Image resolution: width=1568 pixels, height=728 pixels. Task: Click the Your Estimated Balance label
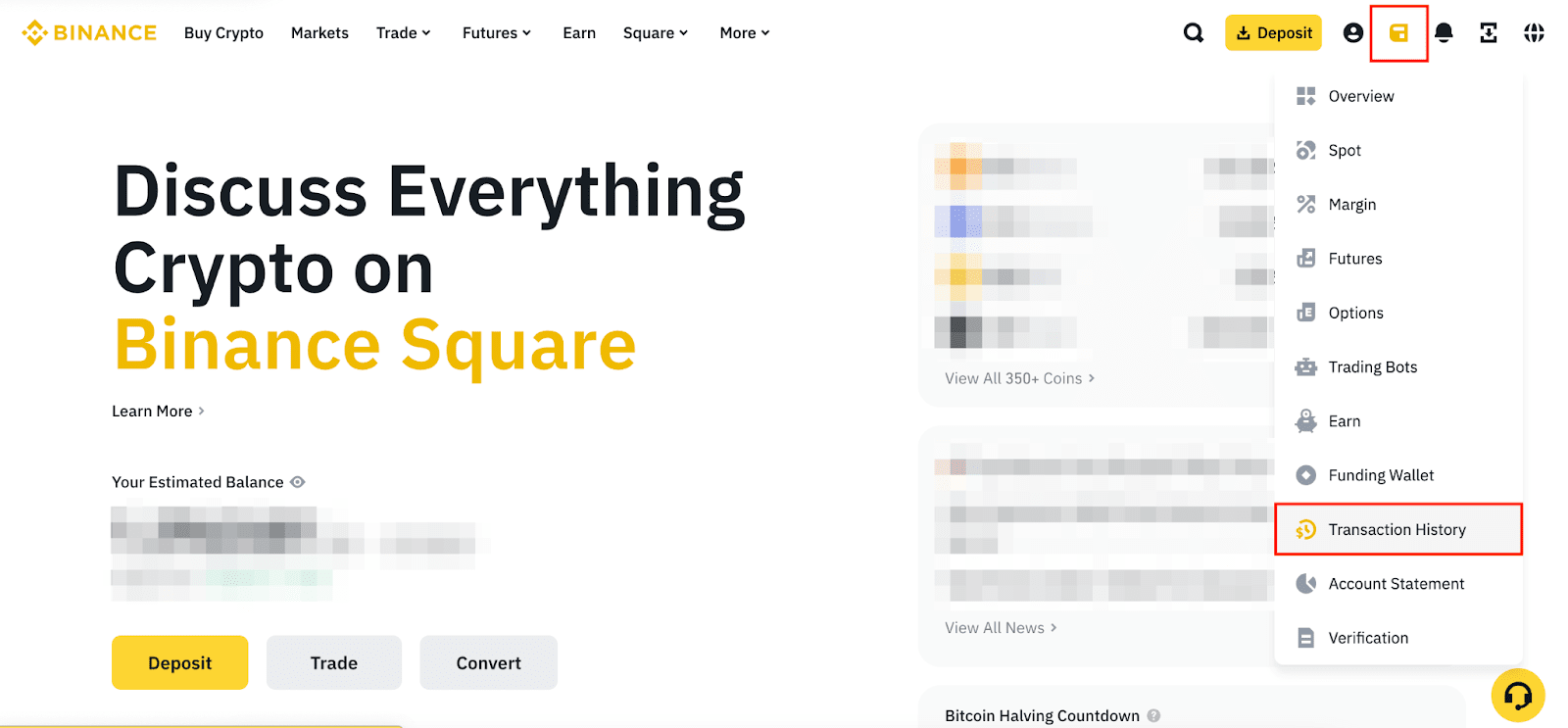click(x=197, y=482)
